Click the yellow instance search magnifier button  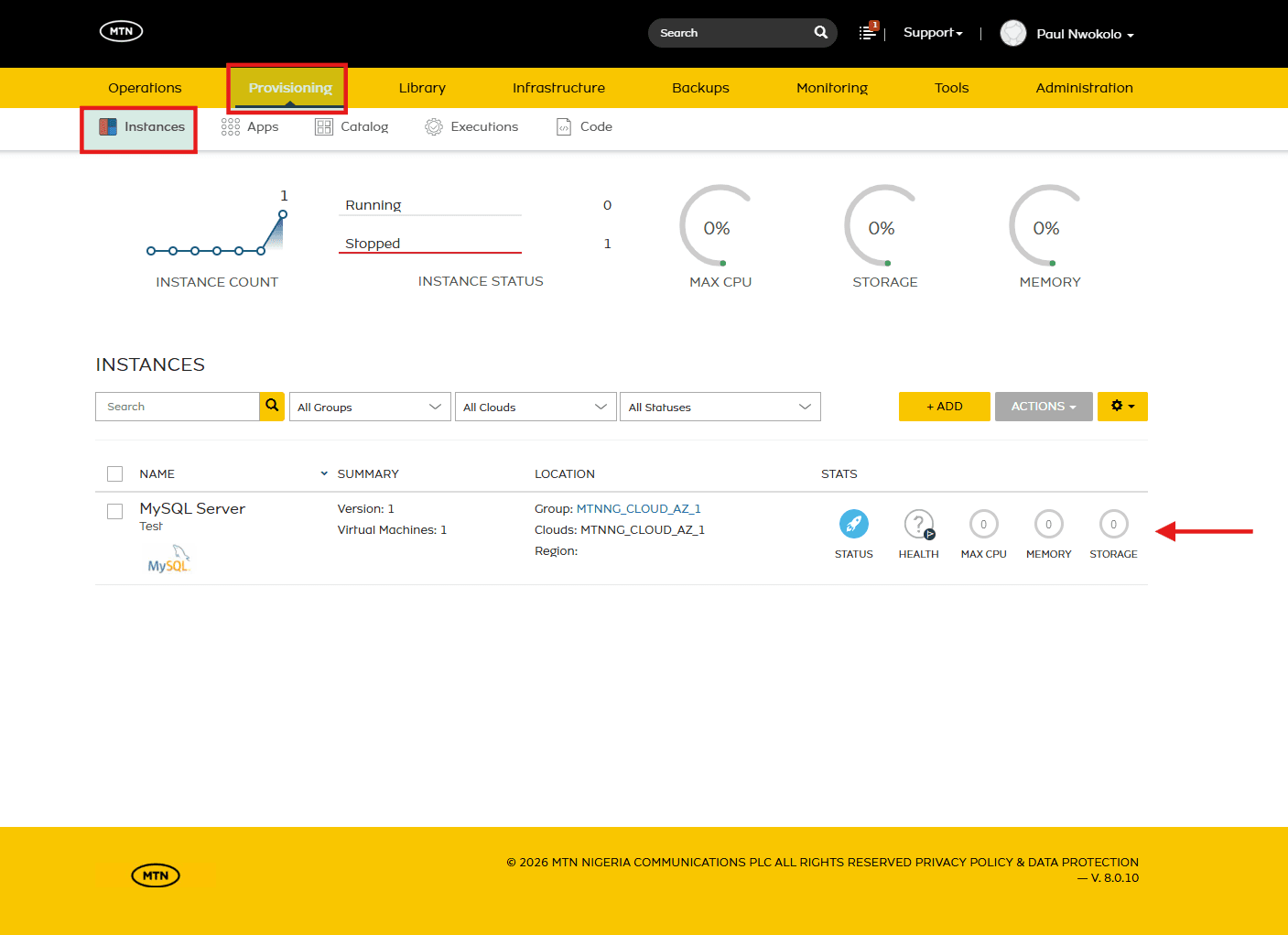pyautogui.click(x=272, y=407)
